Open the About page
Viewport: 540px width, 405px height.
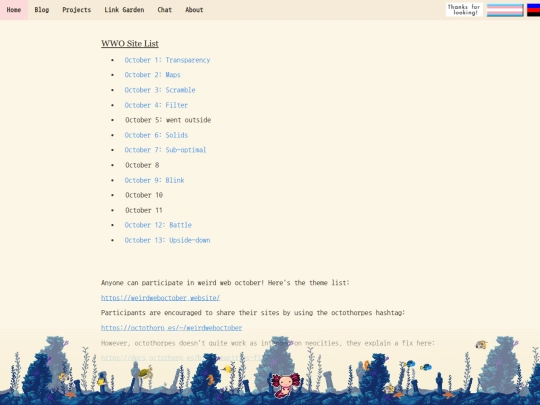point(194,10)
